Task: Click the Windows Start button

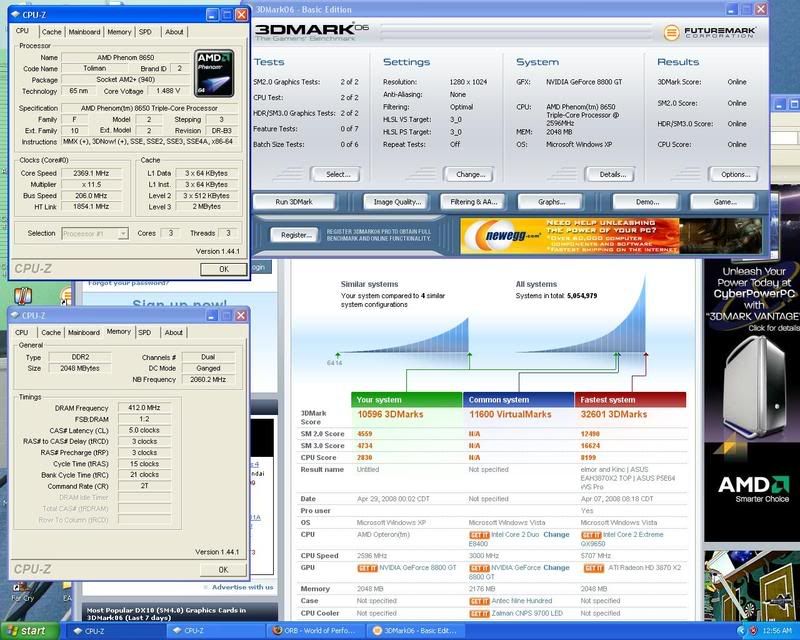Action: (28, 631)
